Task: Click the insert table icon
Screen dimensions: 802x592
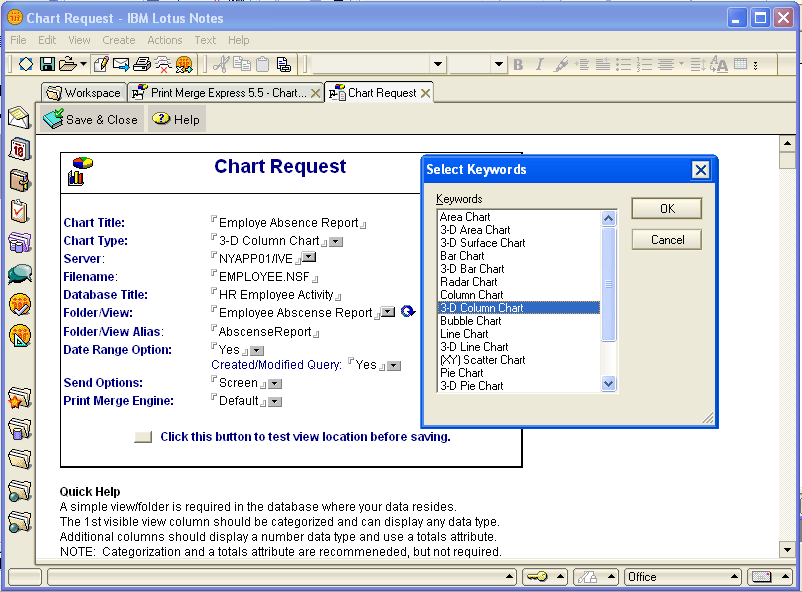Action: point(740,64)
